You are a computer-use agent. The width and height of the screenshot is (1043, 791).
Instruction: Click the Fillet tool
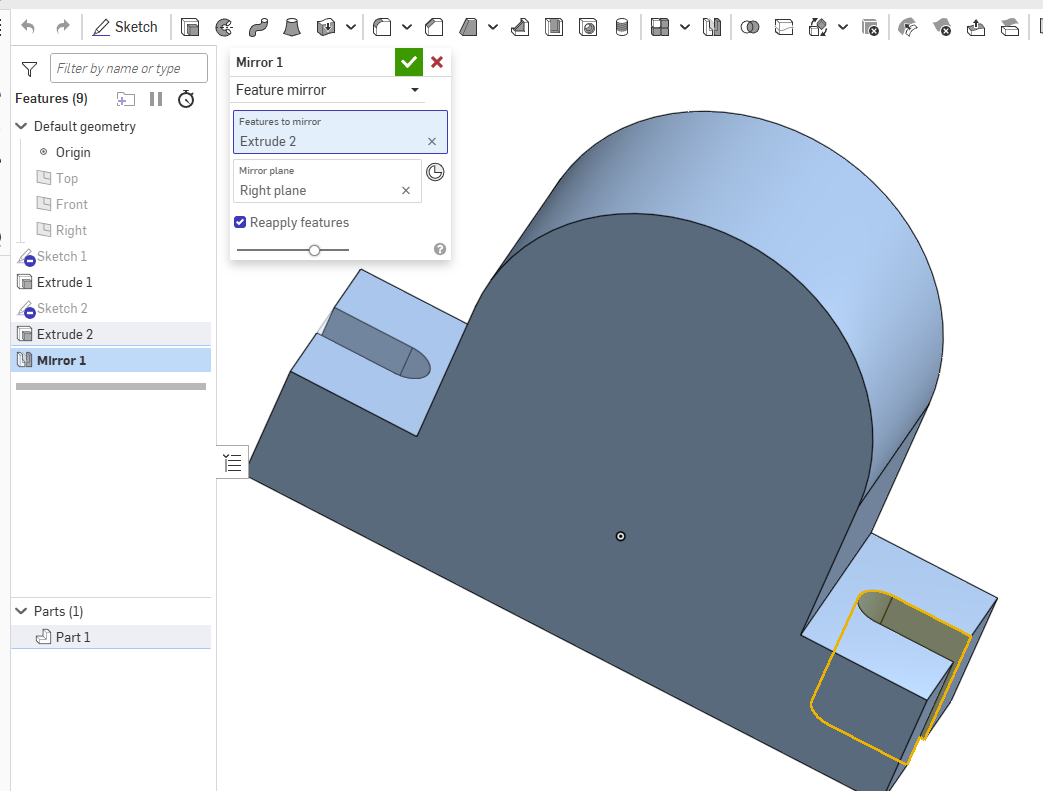pyautogui.click(x=382, y=27)
